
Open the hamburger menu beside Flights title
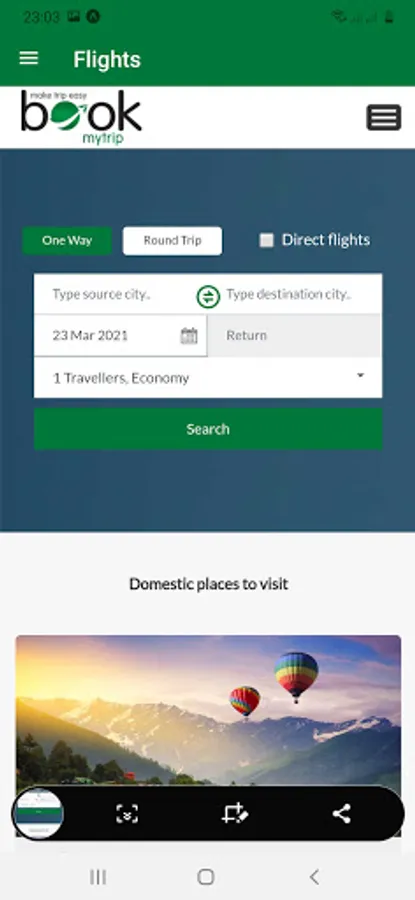29,59
